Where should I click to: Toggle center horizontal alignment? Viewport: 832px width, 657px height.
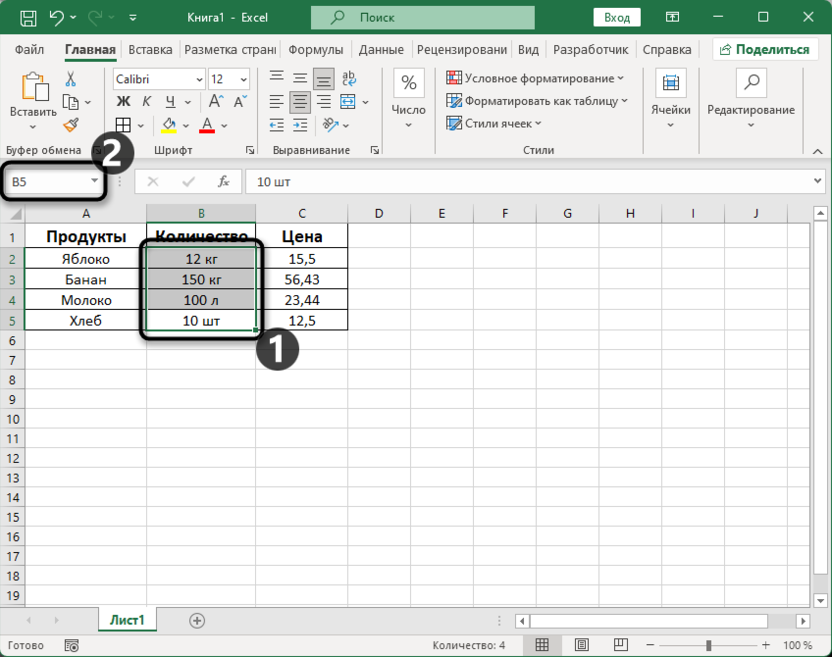[x=300, y=102]
